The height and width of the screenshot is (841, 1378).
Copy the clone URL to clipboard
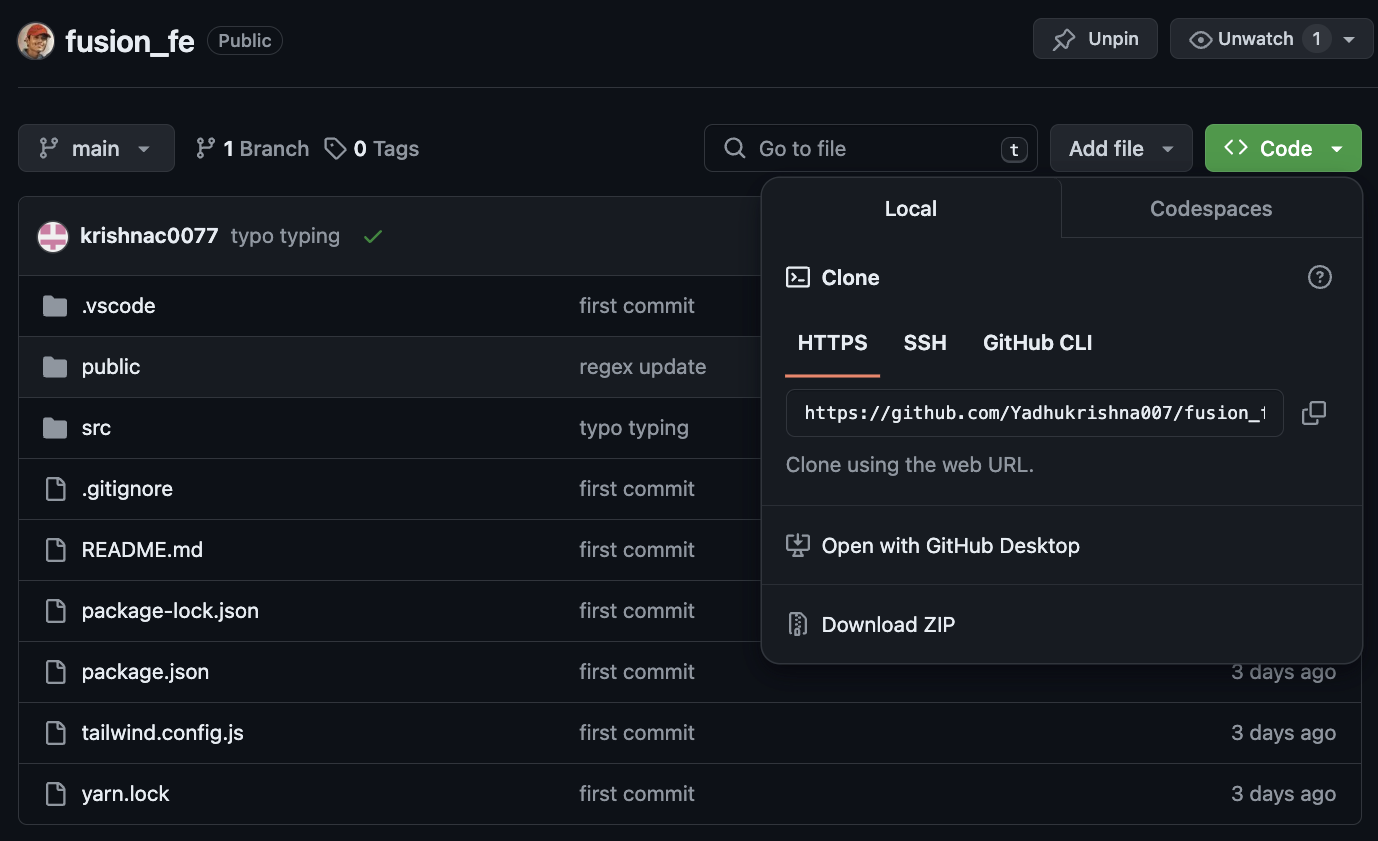coord(1314,413)
